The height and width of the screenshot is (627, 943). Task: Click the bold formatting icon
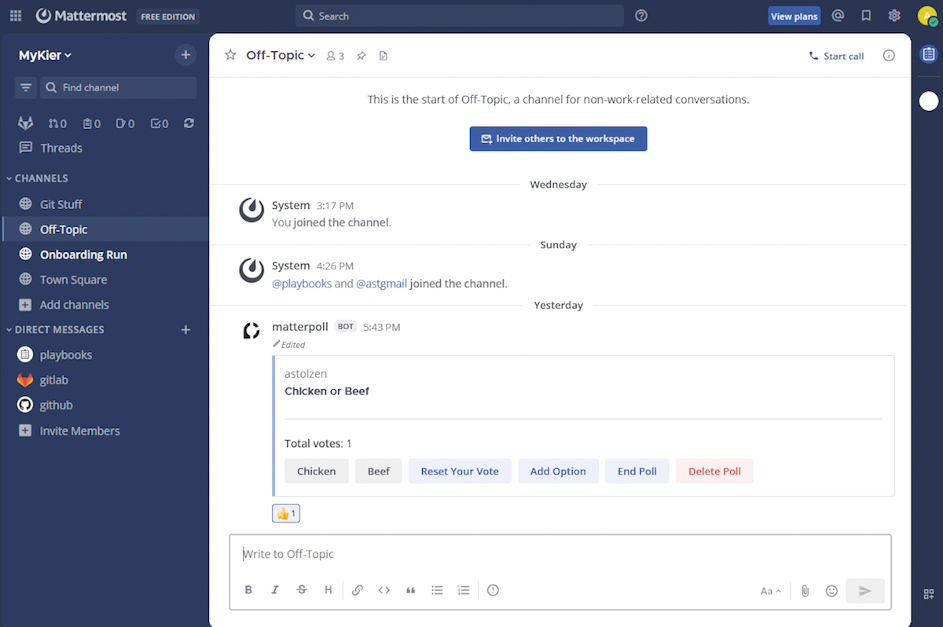point(249,591)
